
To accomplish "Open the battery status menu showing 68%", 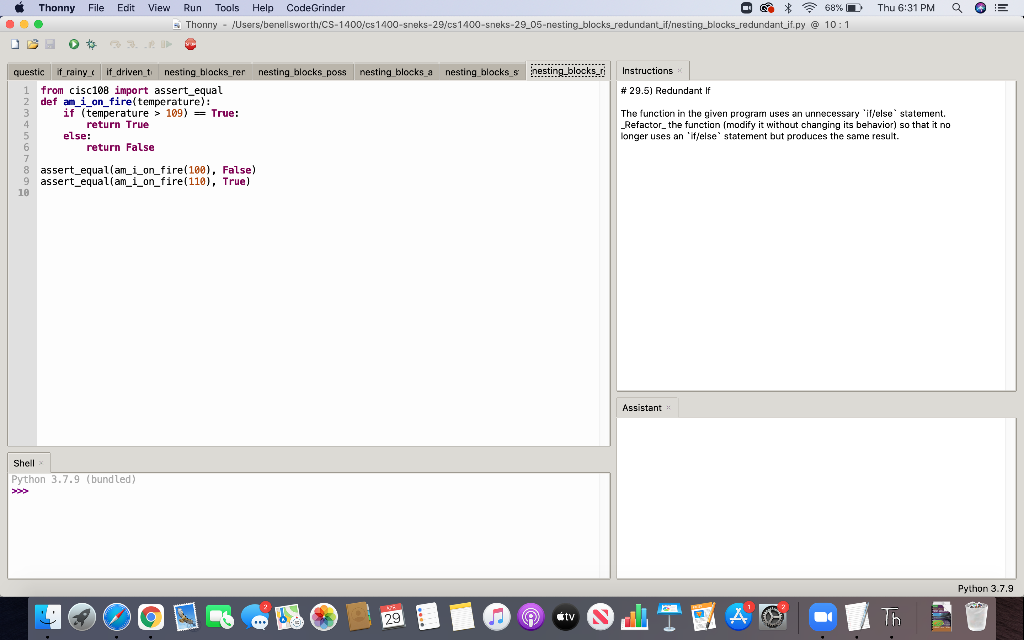I will coord(843,8).
